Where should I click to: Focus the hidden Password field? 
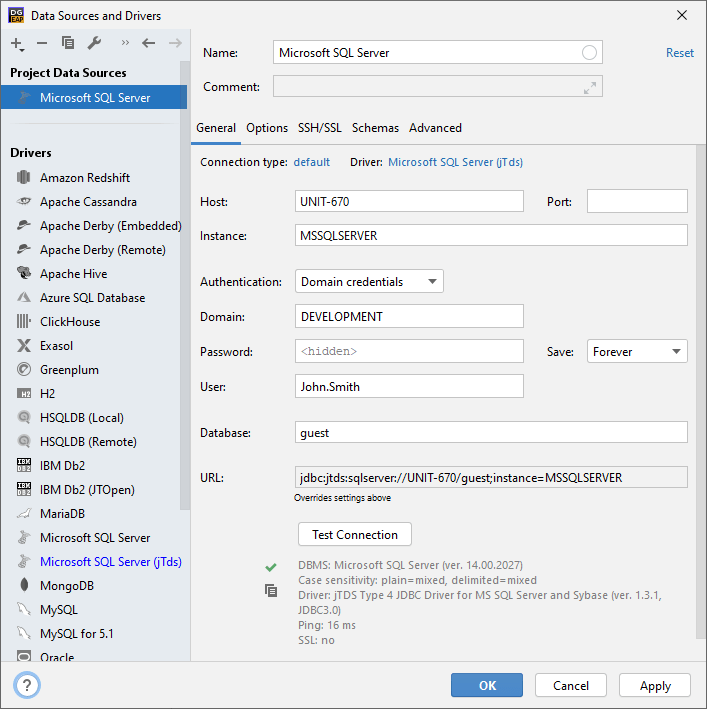point(409,351)
